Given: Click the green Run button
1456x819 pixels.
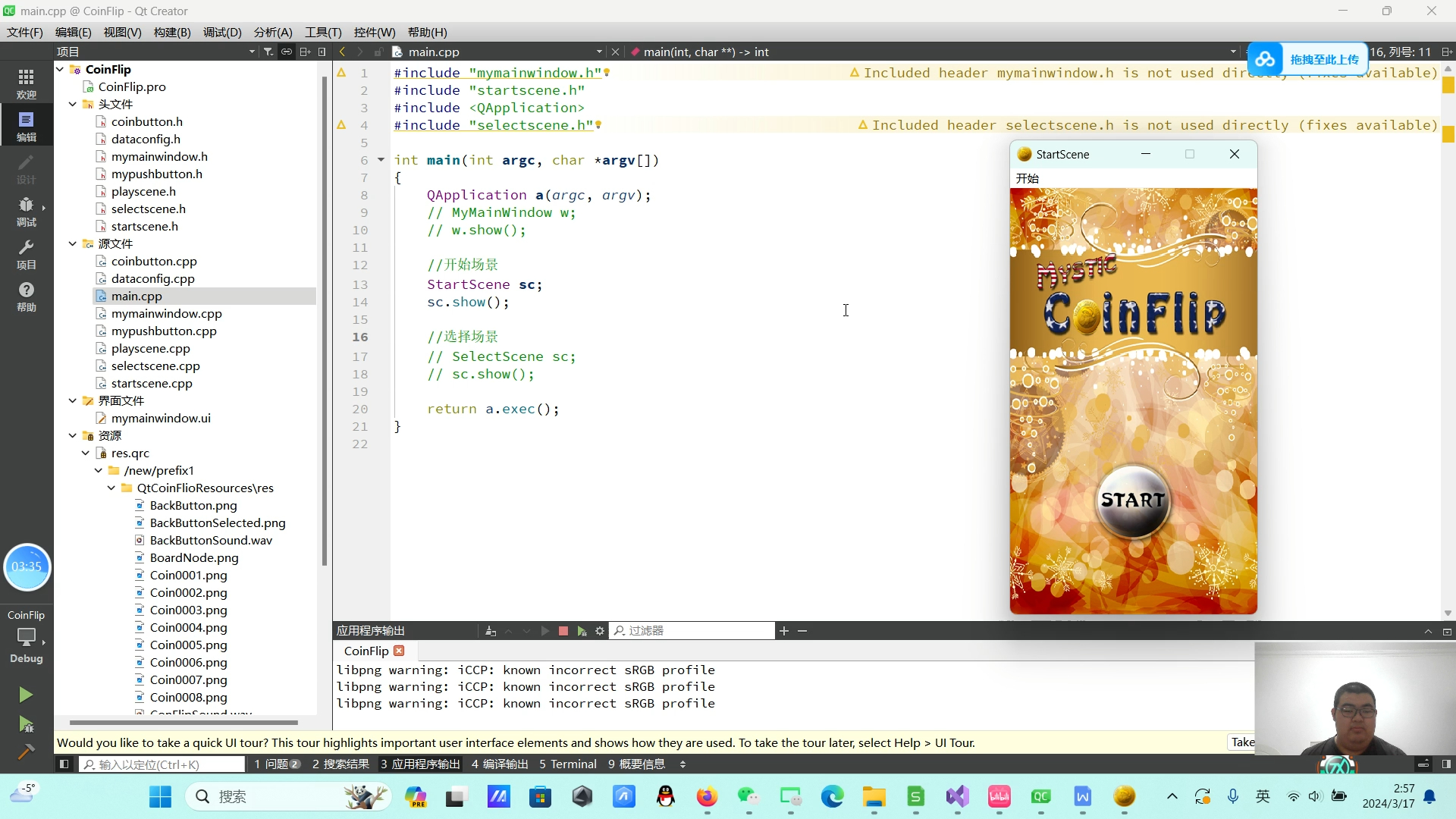Looking at the screenshot, I should [x=26, y=695].
